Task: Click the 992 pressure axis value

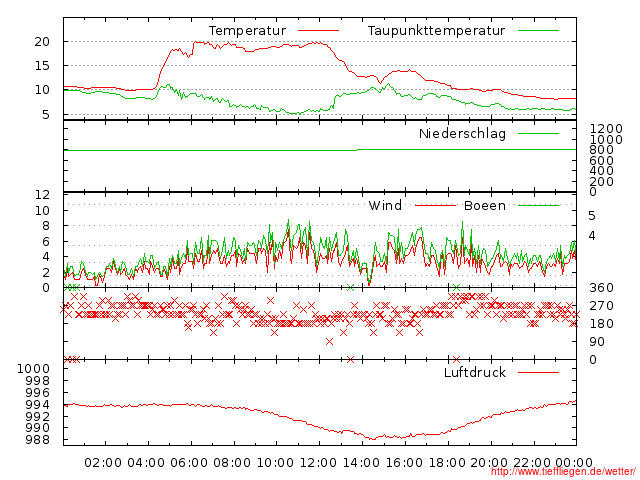Action: point(38,416)
